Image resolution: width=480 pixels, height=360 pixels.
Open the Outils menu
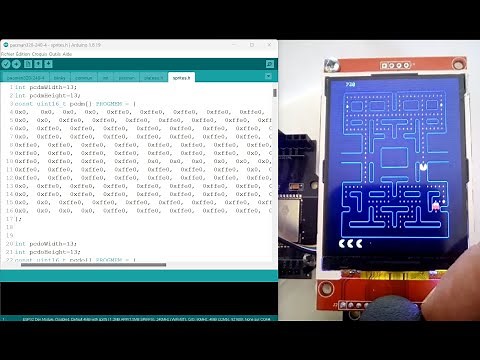(x=55, y=54)
